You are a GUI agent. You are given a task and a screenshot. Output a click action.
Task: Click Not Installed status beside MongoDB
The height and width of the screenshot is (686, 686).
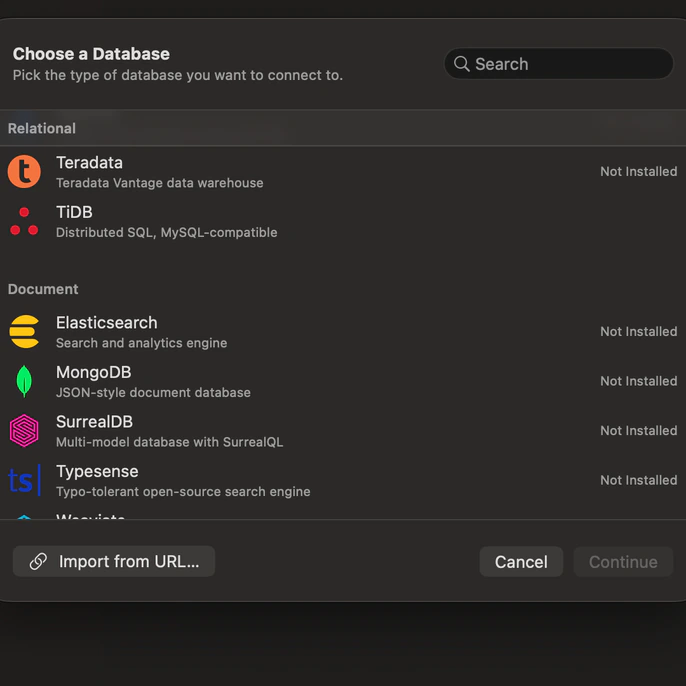click(x=638, y=381)
